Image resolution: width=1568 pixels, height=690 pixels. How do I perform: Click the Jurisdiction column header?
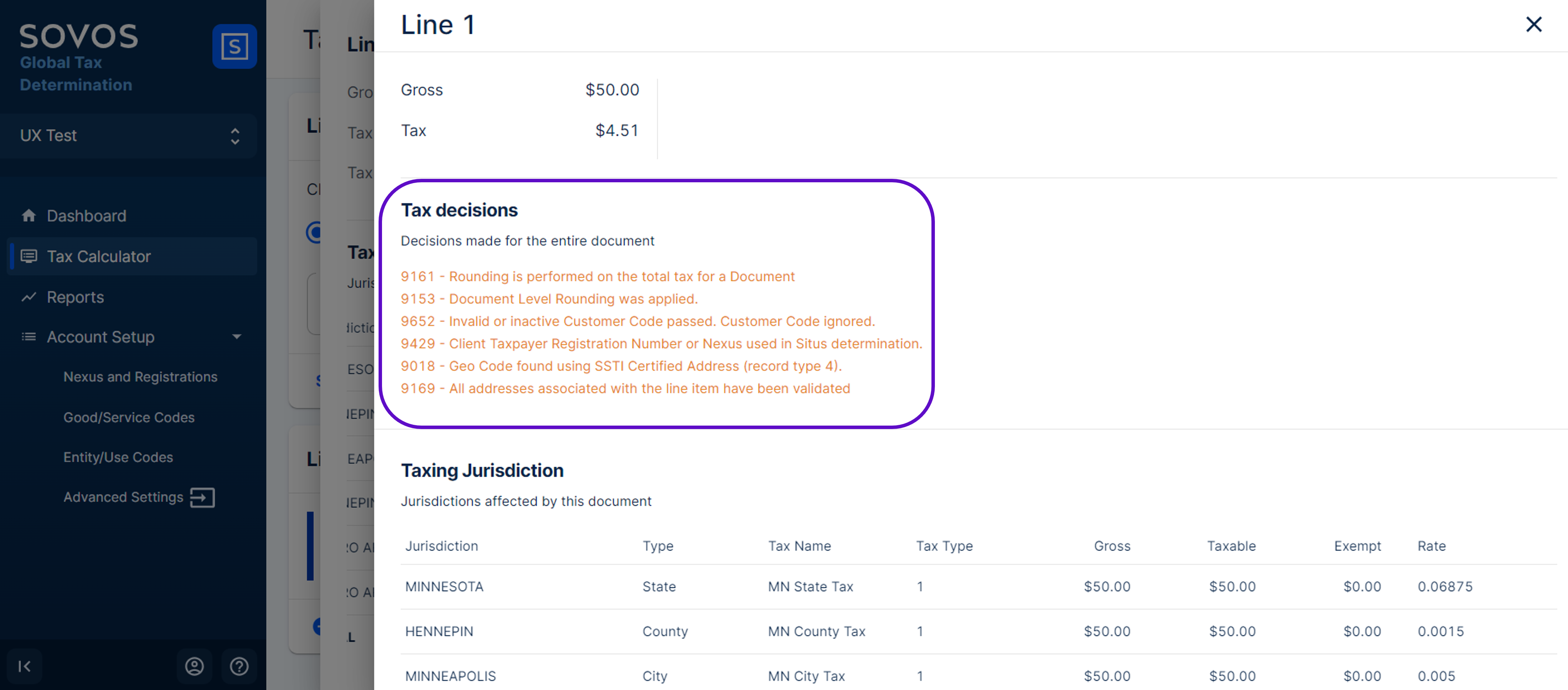point(442,546)
